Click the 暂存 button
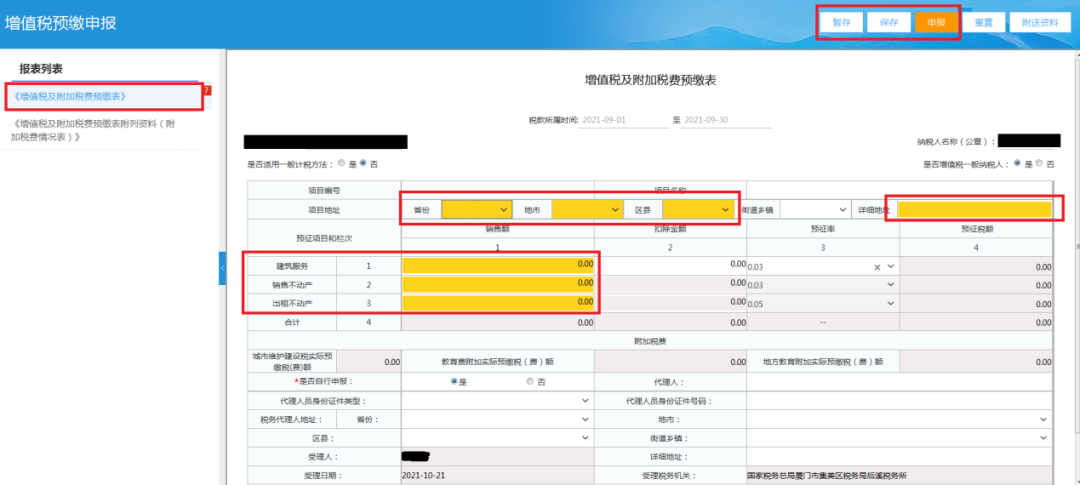The height and width of the screenshot is (485, 1080). pos(842,22)
